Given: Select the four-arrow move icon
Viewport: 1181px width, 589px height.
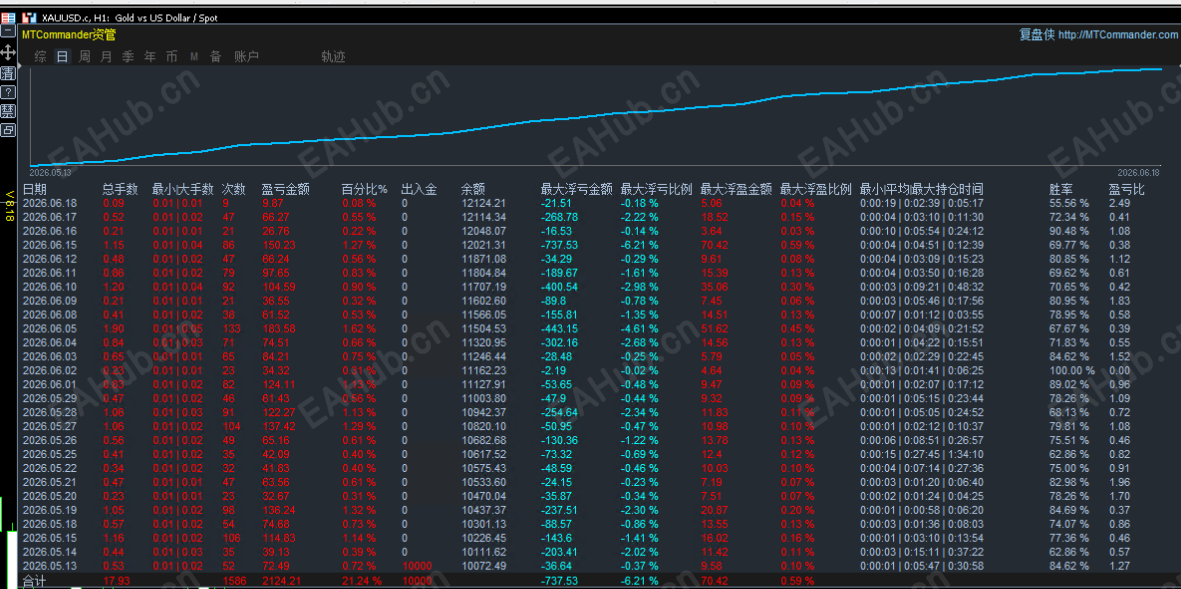Looking at the screenshot, I should click(8, 52).
